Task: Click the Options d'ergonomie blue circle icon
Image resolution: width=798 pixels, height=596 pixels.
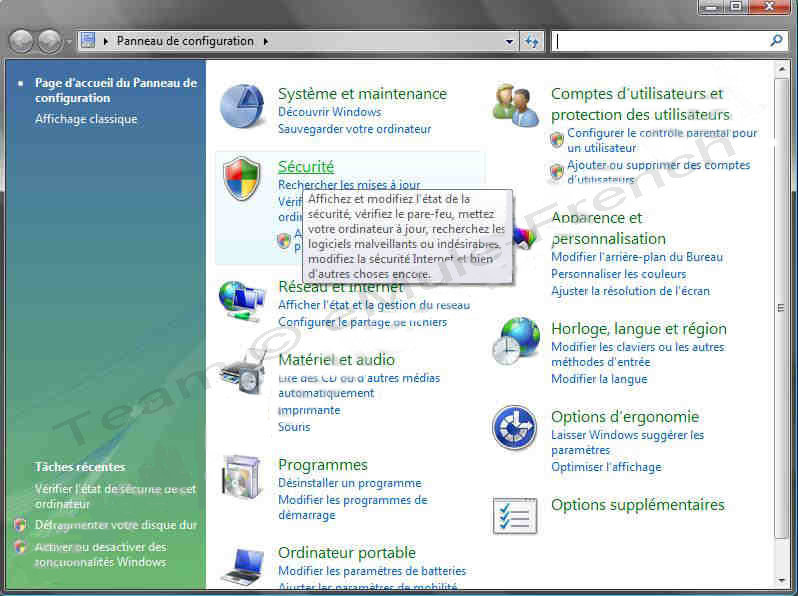Action: 514,428
